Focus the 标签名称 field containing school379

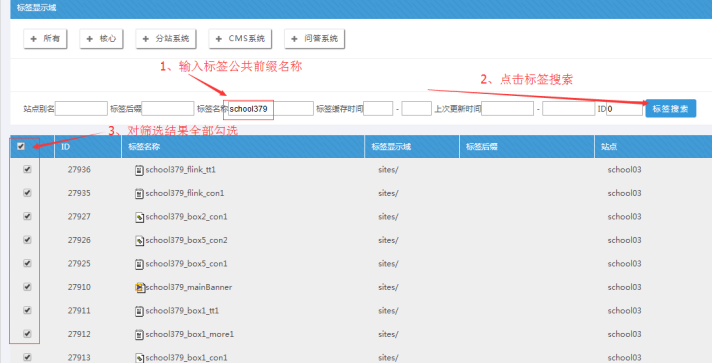click(x=271, y=109)
